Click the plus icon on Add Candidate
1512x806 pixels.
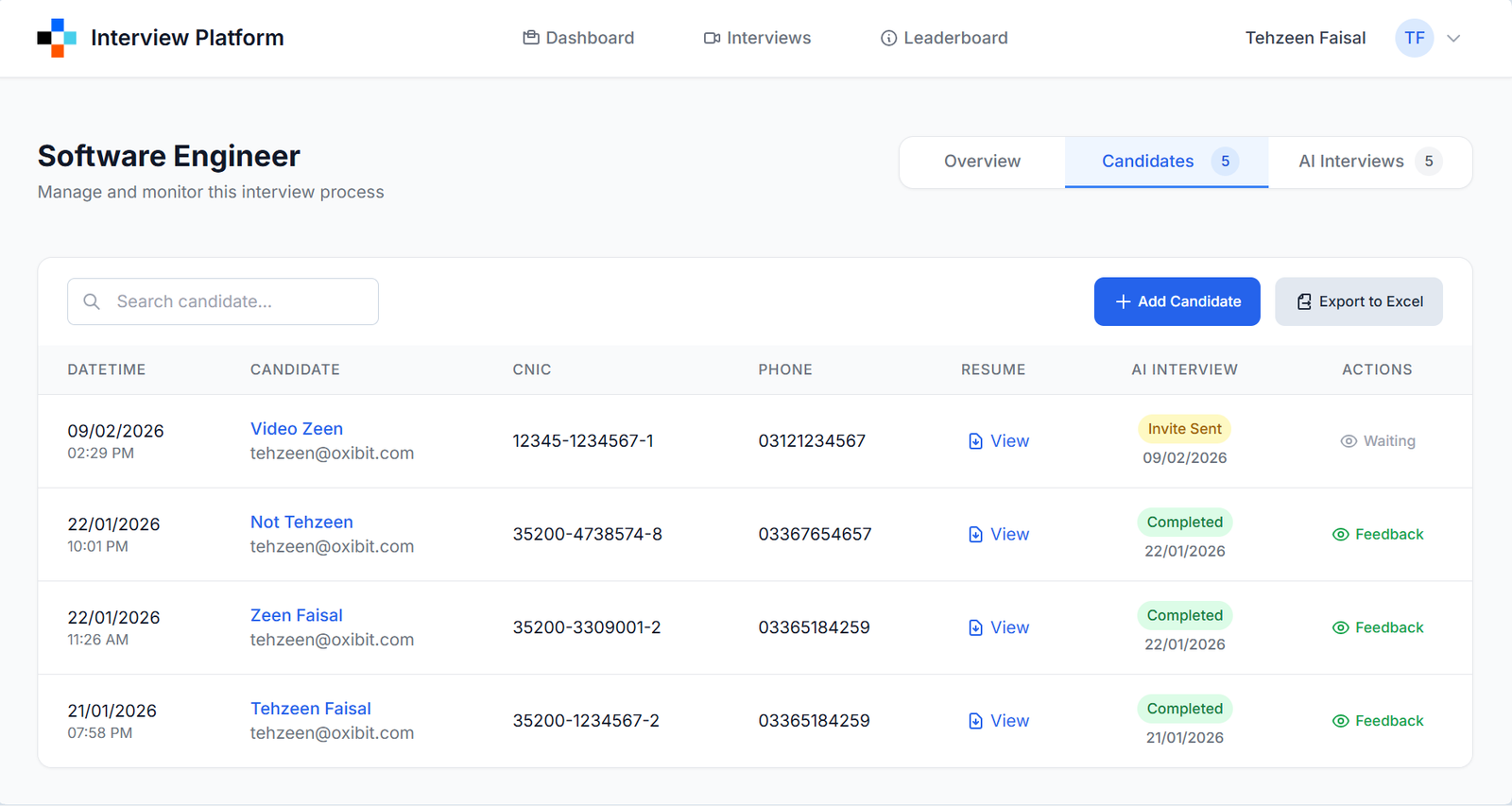[1123, 301]
